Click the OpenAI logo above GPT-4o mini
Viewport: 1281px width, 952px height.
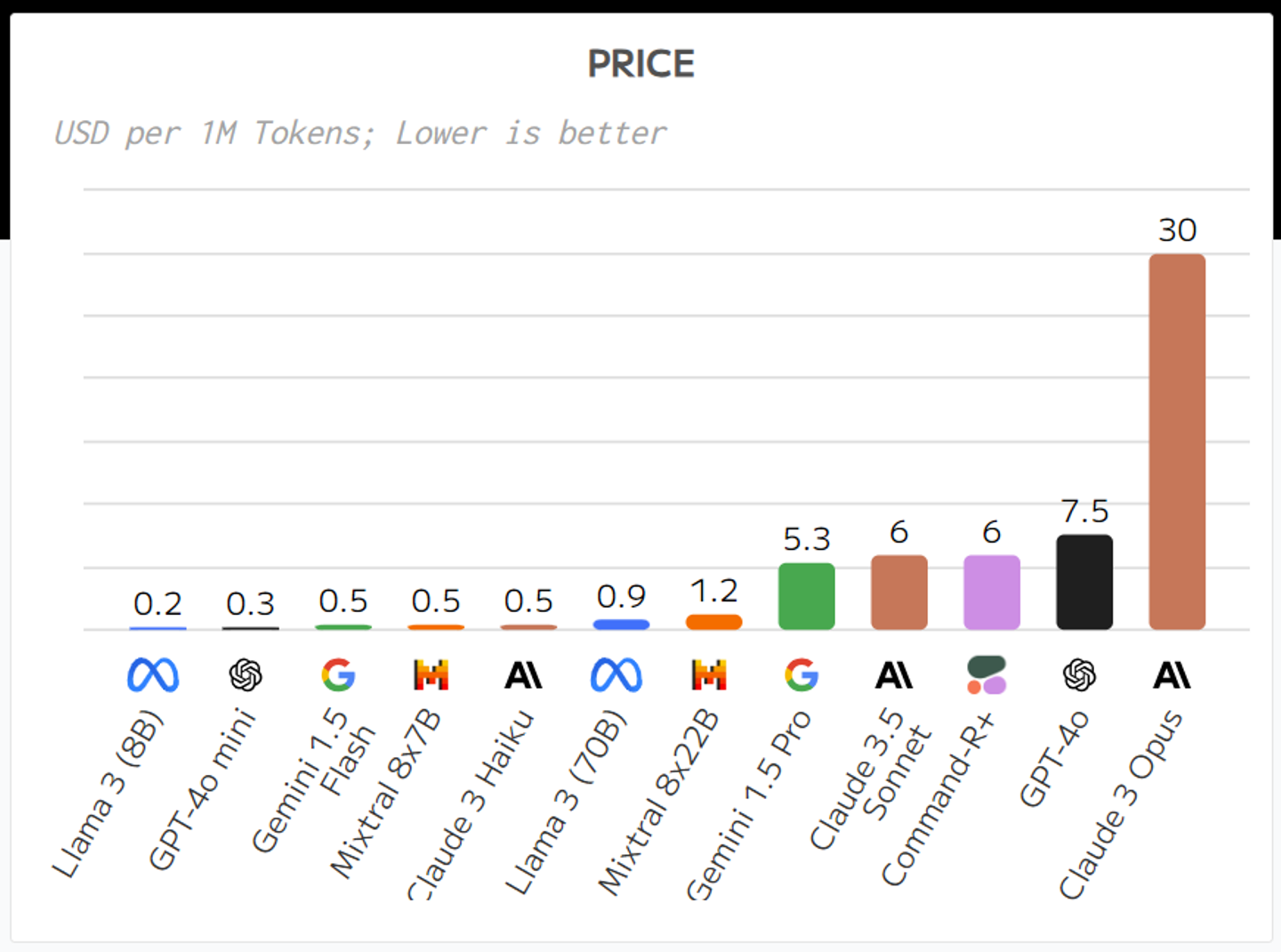pyautogui.click(x=246, y=675)
